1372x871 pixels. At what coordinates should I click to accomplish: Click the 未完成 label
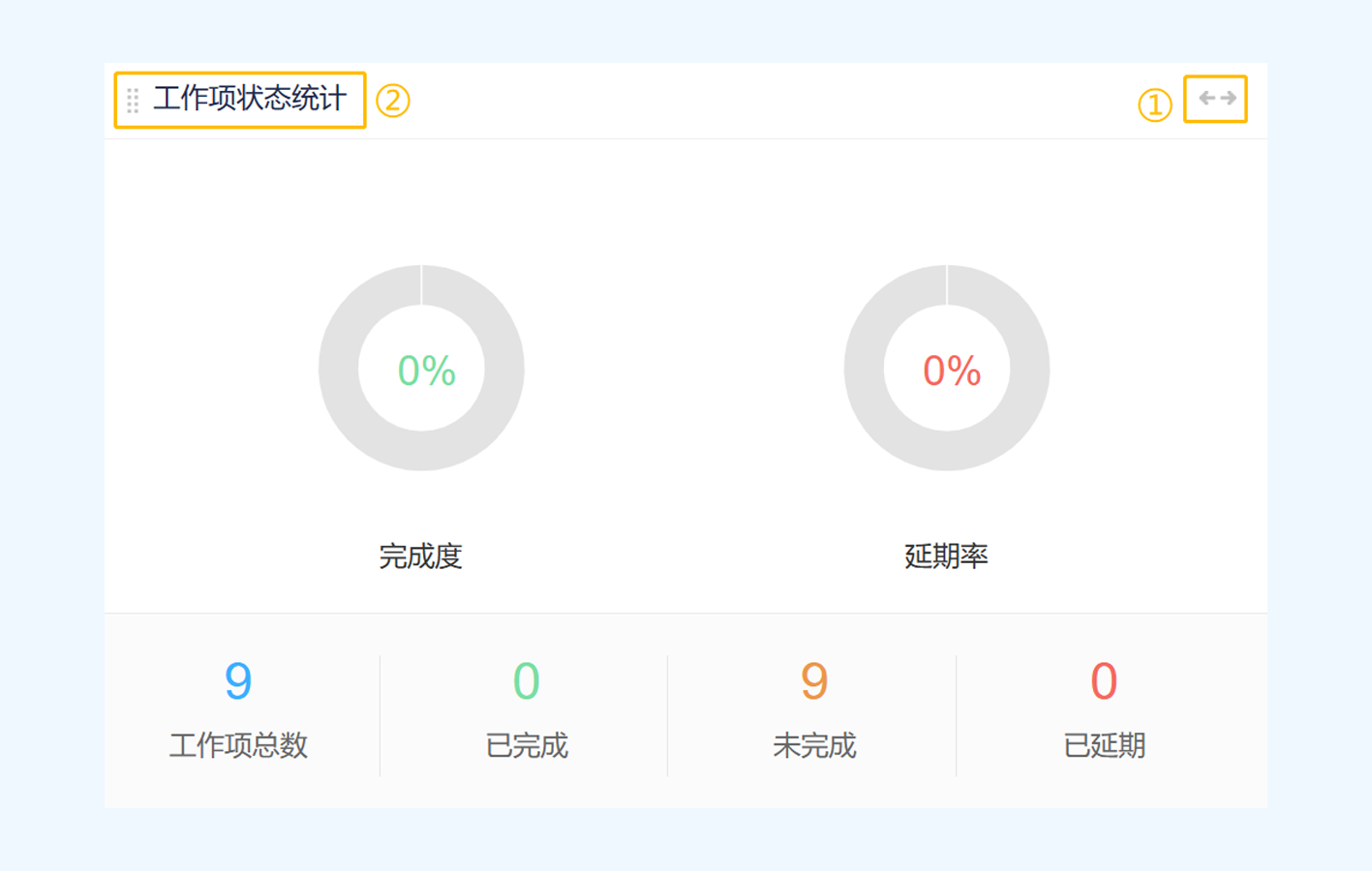tap(814, 745)
